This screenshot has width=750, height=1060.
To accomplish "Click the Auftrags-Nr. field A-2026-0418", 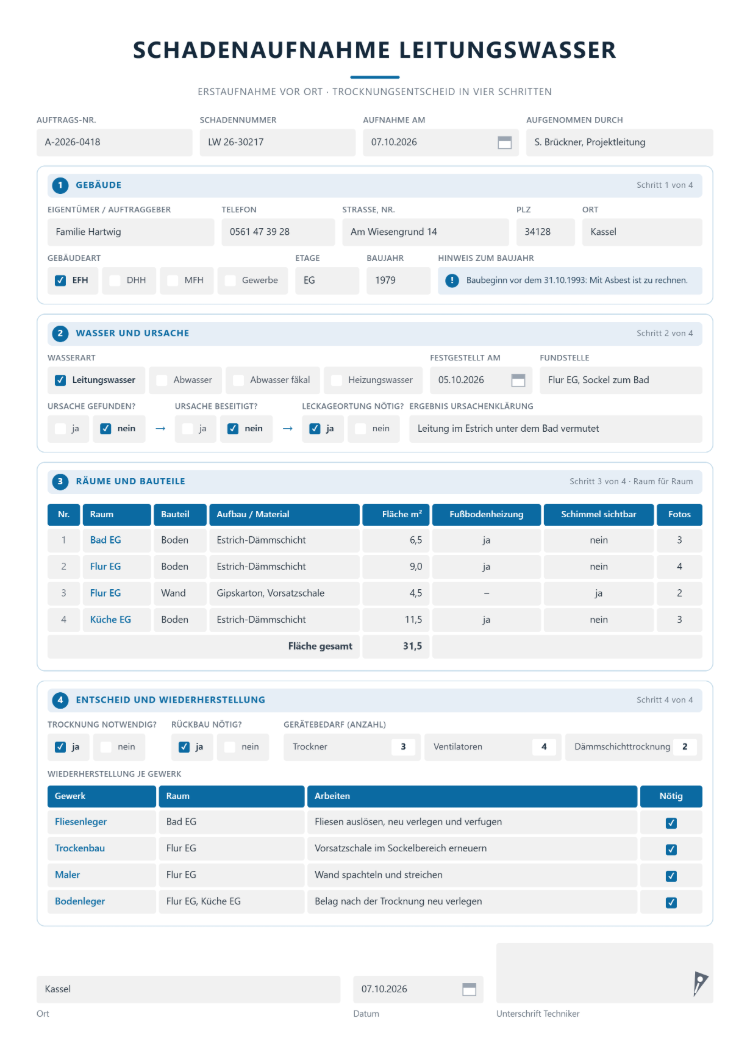I will tap(114, 143).
